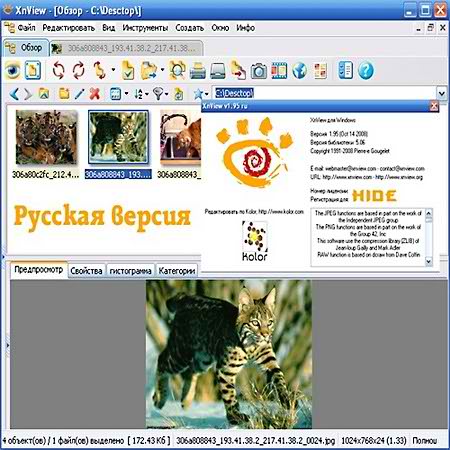The image size is (450, 450).
Task: Click the scanner acquire icon
Action: [218, 71]
